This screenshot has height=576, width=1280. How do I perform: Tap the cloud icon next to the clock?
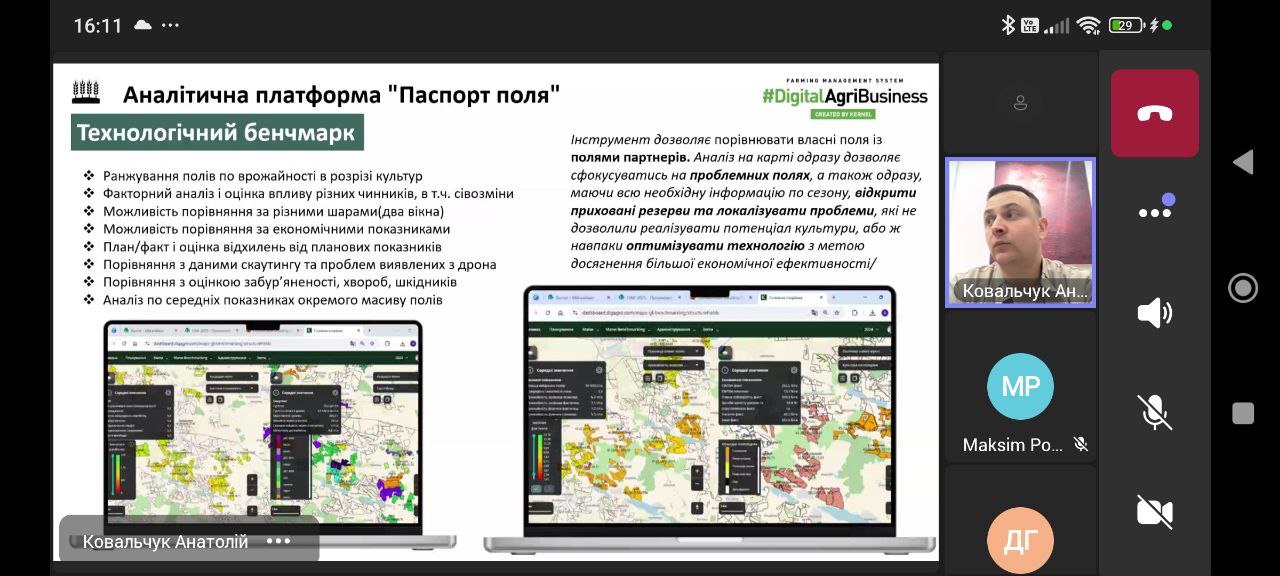pos(142,25)
